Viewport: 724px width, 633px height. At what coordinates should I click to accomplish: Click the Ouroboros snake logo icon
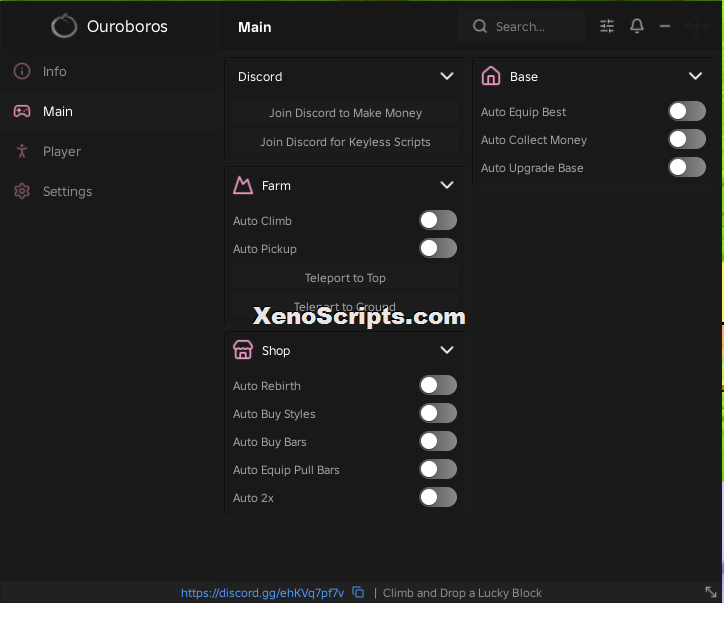64,26
